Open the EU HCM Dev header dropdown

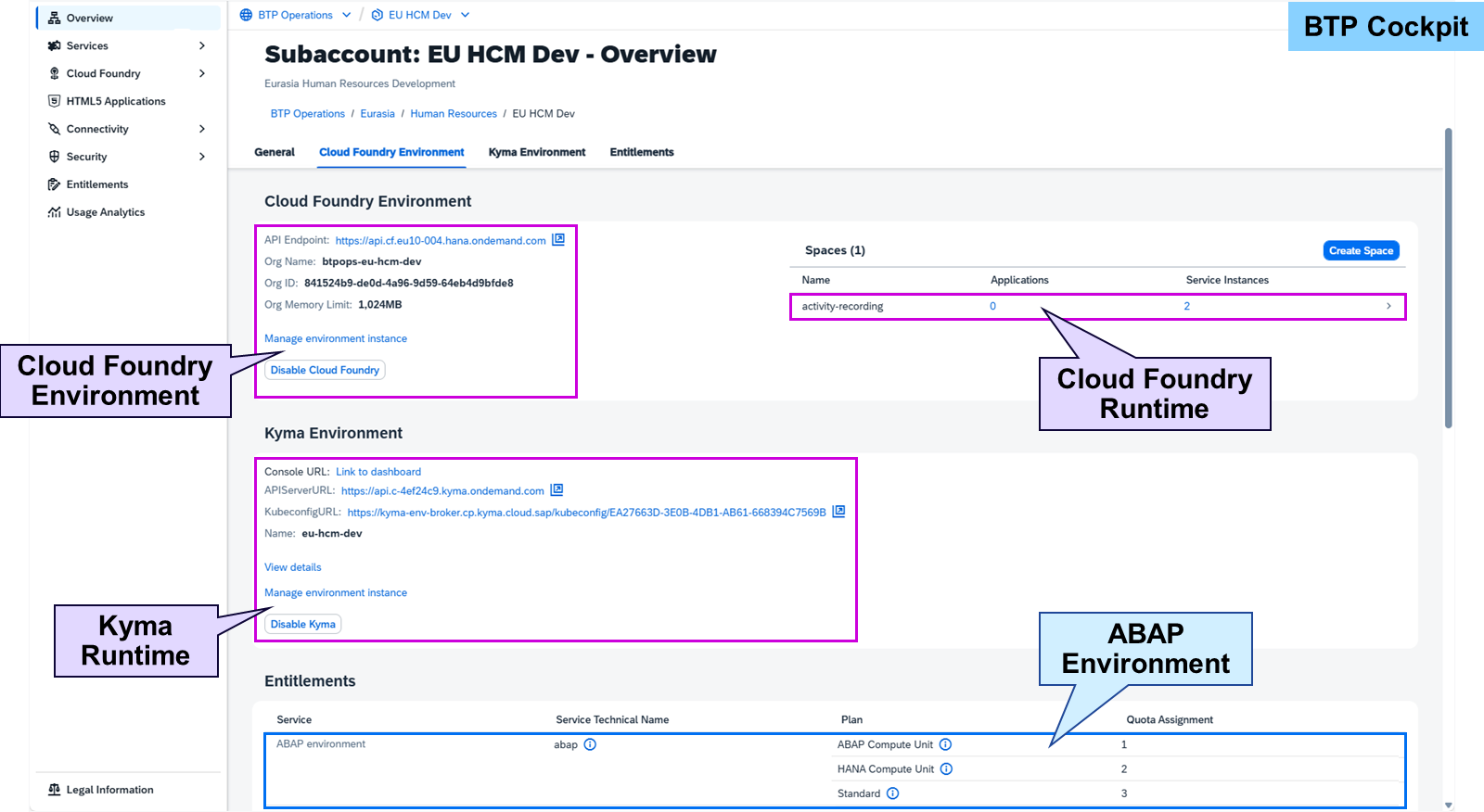click(466, 15)
